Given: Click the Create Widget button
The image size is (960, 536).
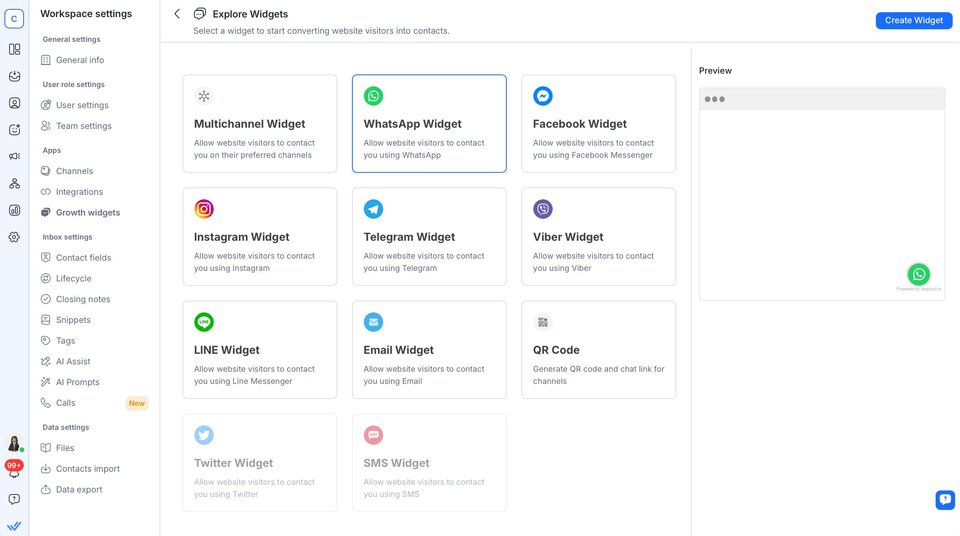Looking at the screenshot, I should click(913, 20).
